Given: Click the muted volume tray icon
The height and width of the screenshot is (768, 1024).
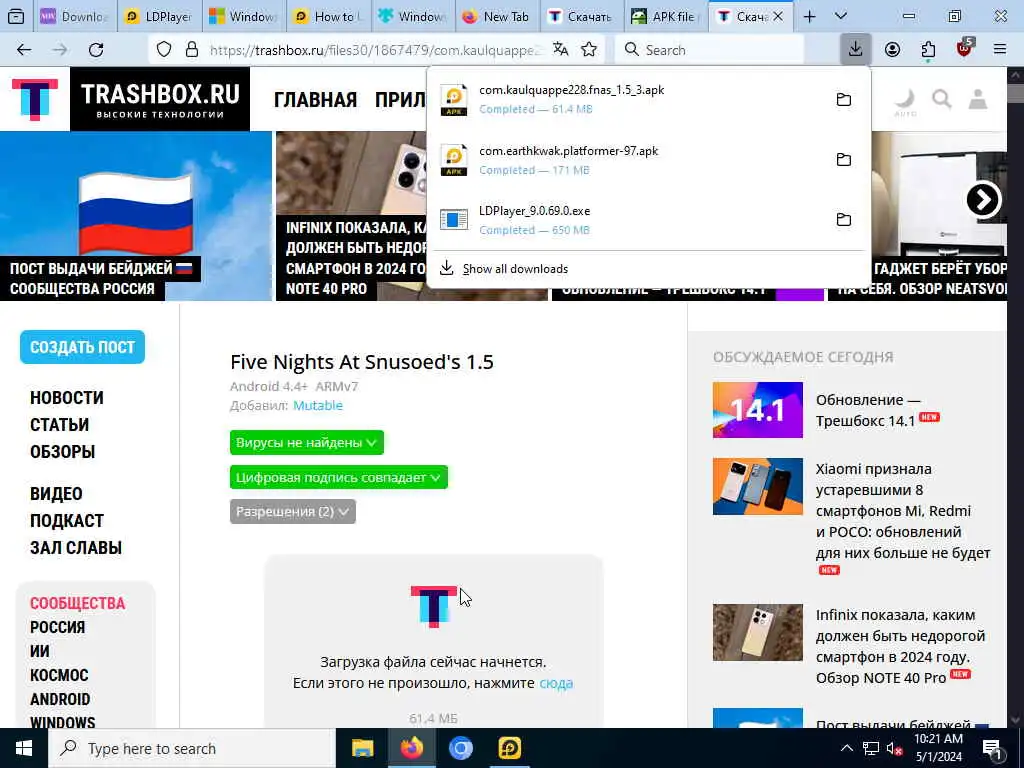Looking at the screenshot, I should click(894, 748).
